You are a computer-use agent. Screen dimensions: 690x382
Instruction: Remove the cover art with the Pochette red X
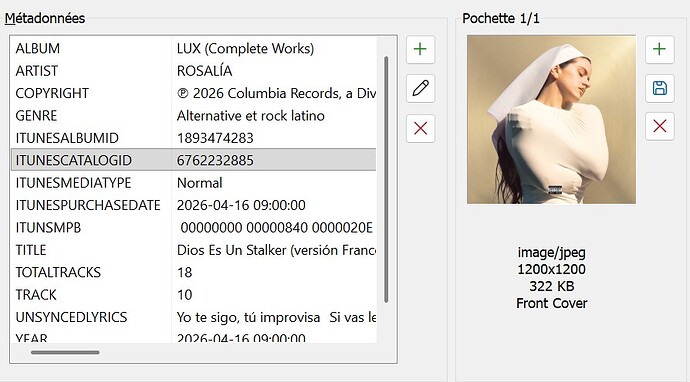pyautogui.click(x=659, y=126)
